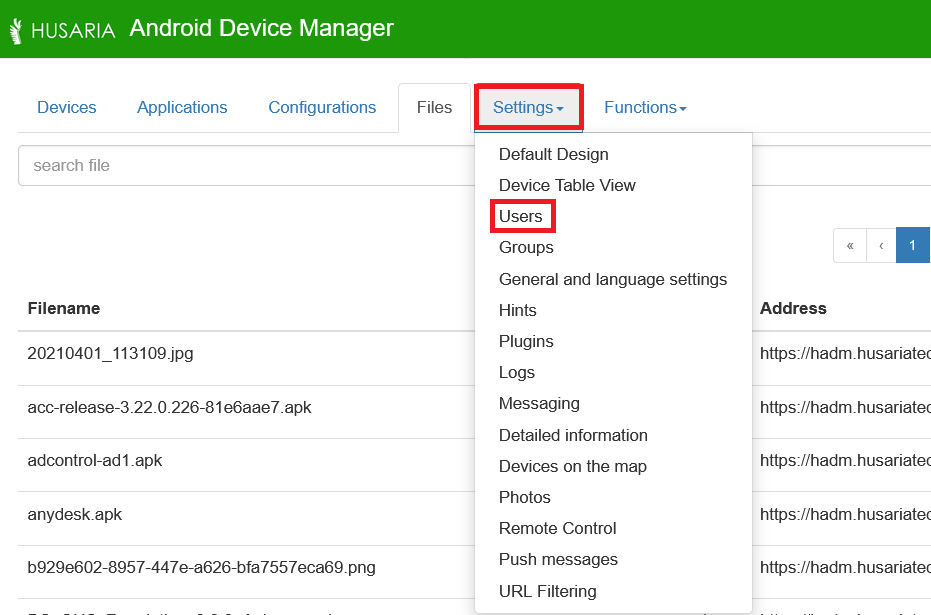Select Device Table View menu entry
Screen dimensions: 931x615
click(x=567, y=185)
